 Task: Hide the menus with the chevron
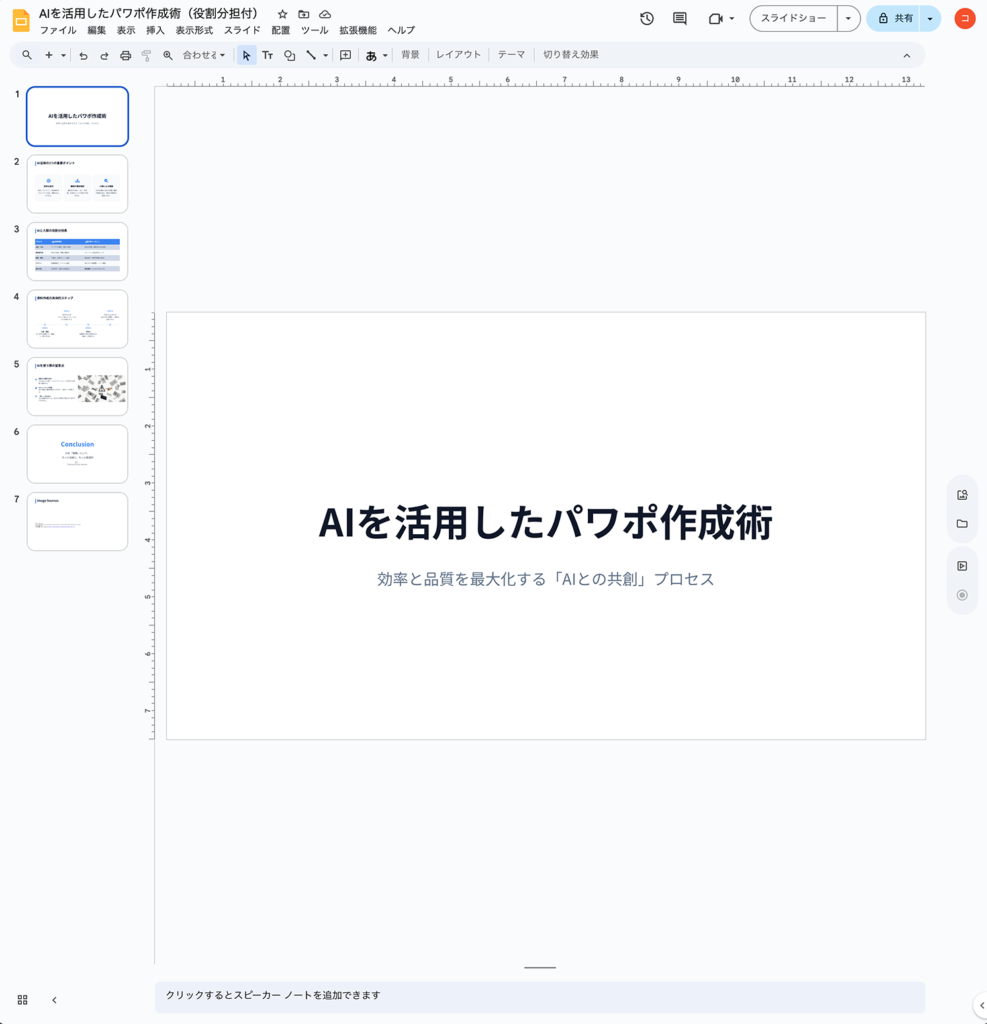pyautogui.click(x=907, y=55)
